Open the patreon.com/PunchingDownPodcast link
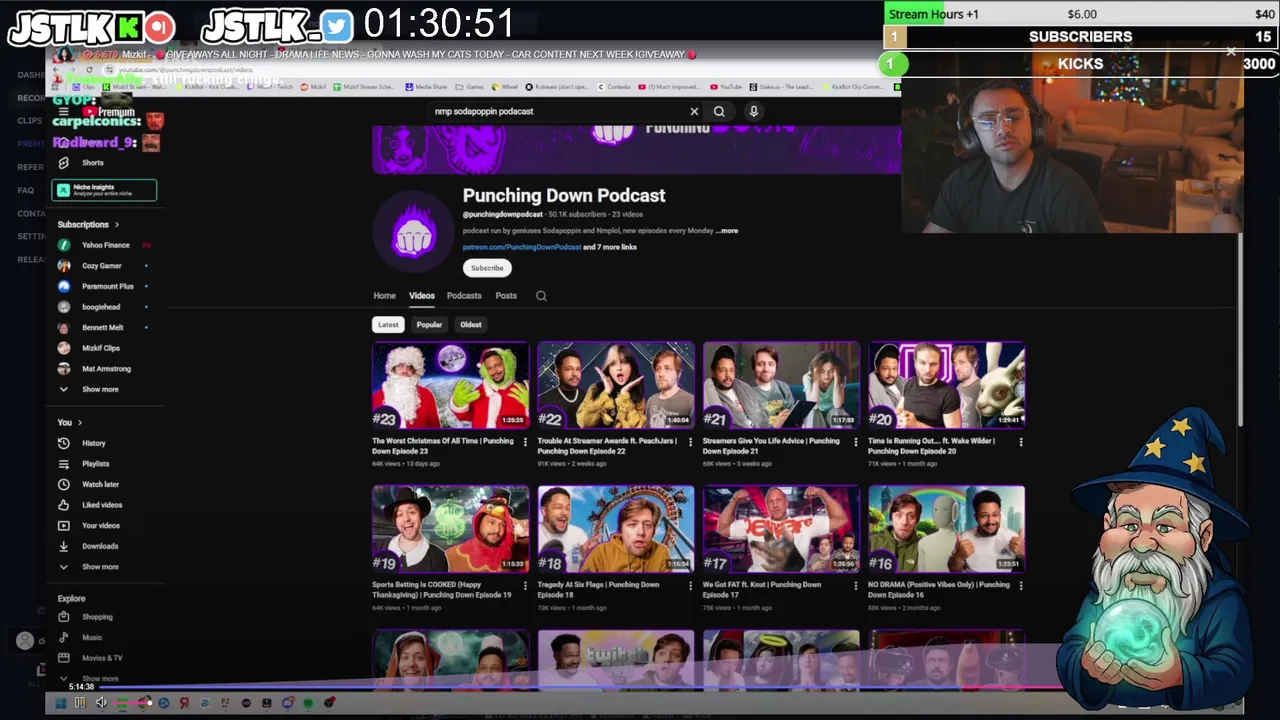The height and width of the screenshot is (720, 1280). pos(521,247)
